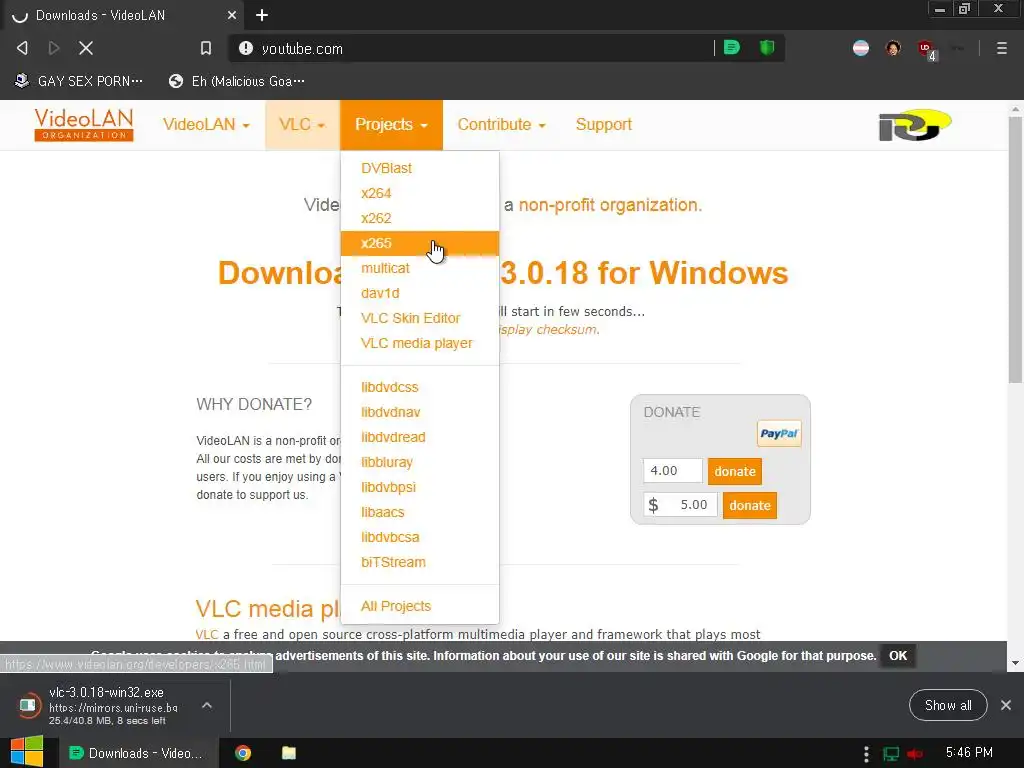This screenshot has width=1024, height=768.
Task: Click the muted volume tray icon
Action: [x=915, y=754]
